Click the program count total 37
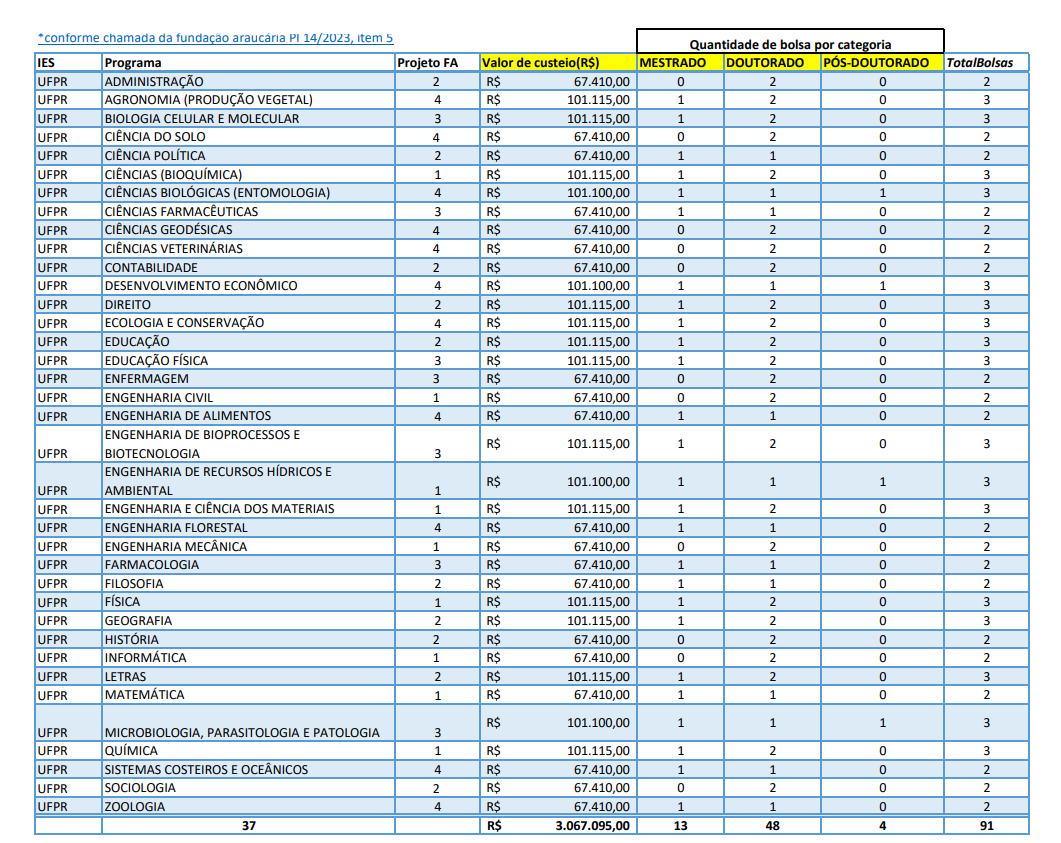1061x843 pixels. (248, 825)
